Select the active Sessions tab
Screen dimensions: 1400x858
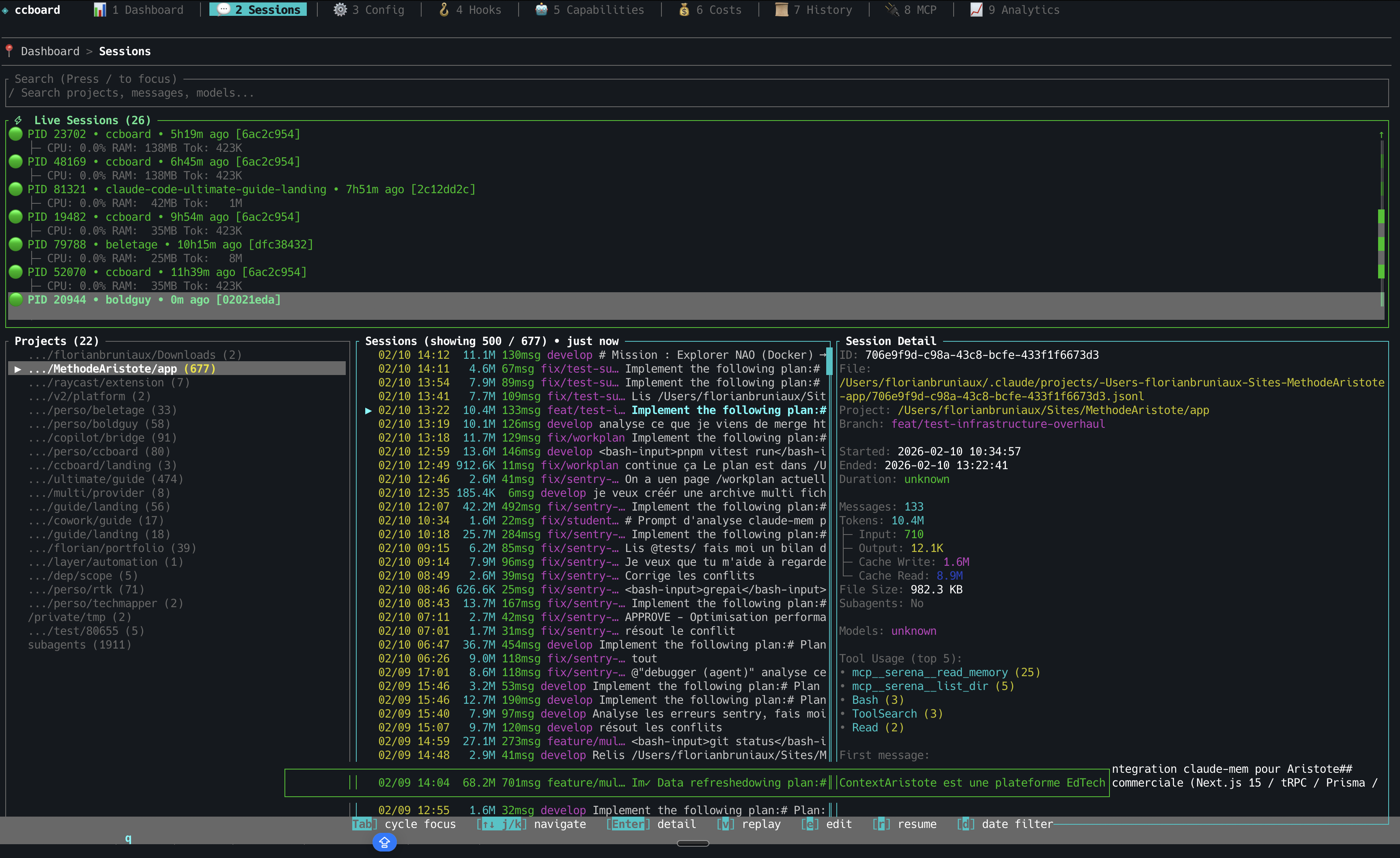click(258, 10)
